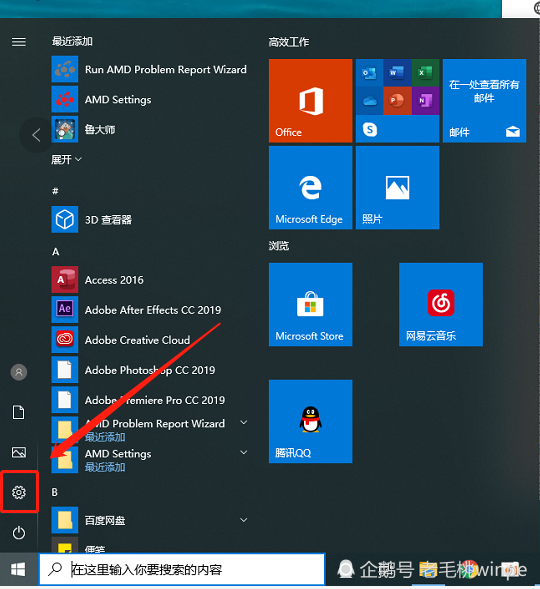Launch Microsoft Edge tile
Viewport: 540px width, 589px height.
coord(311,187)
